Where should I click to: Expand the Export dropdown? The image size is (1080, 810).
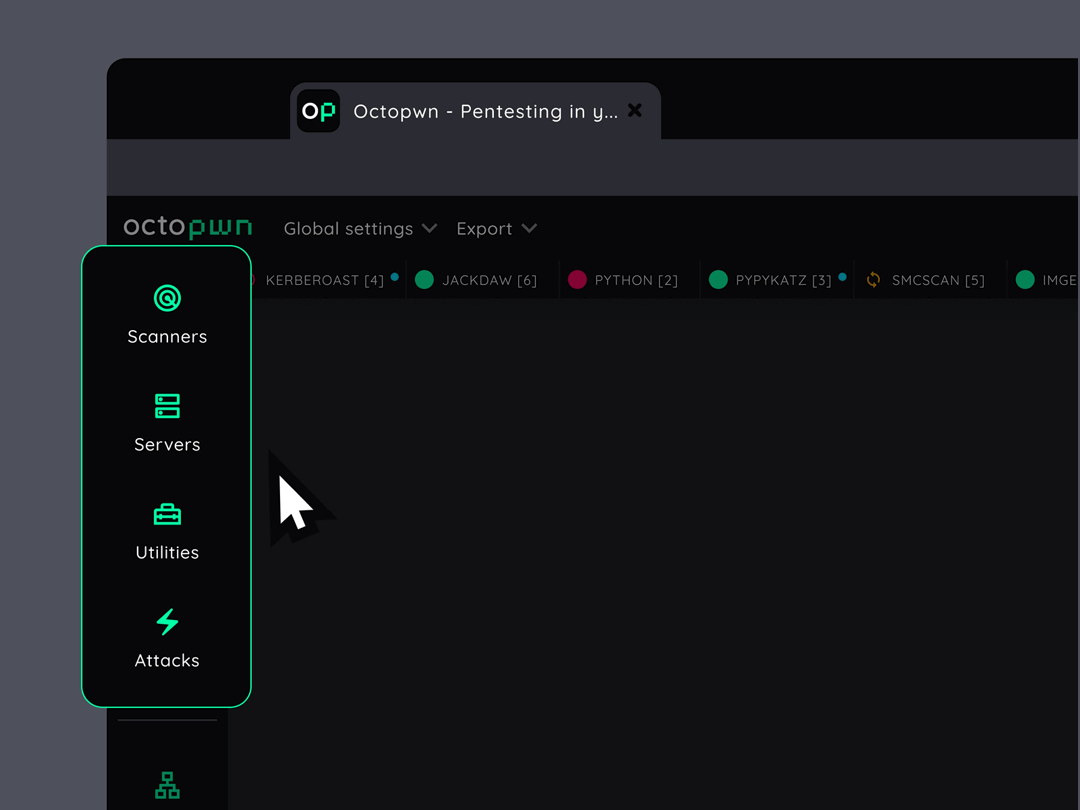pos(497,229)
